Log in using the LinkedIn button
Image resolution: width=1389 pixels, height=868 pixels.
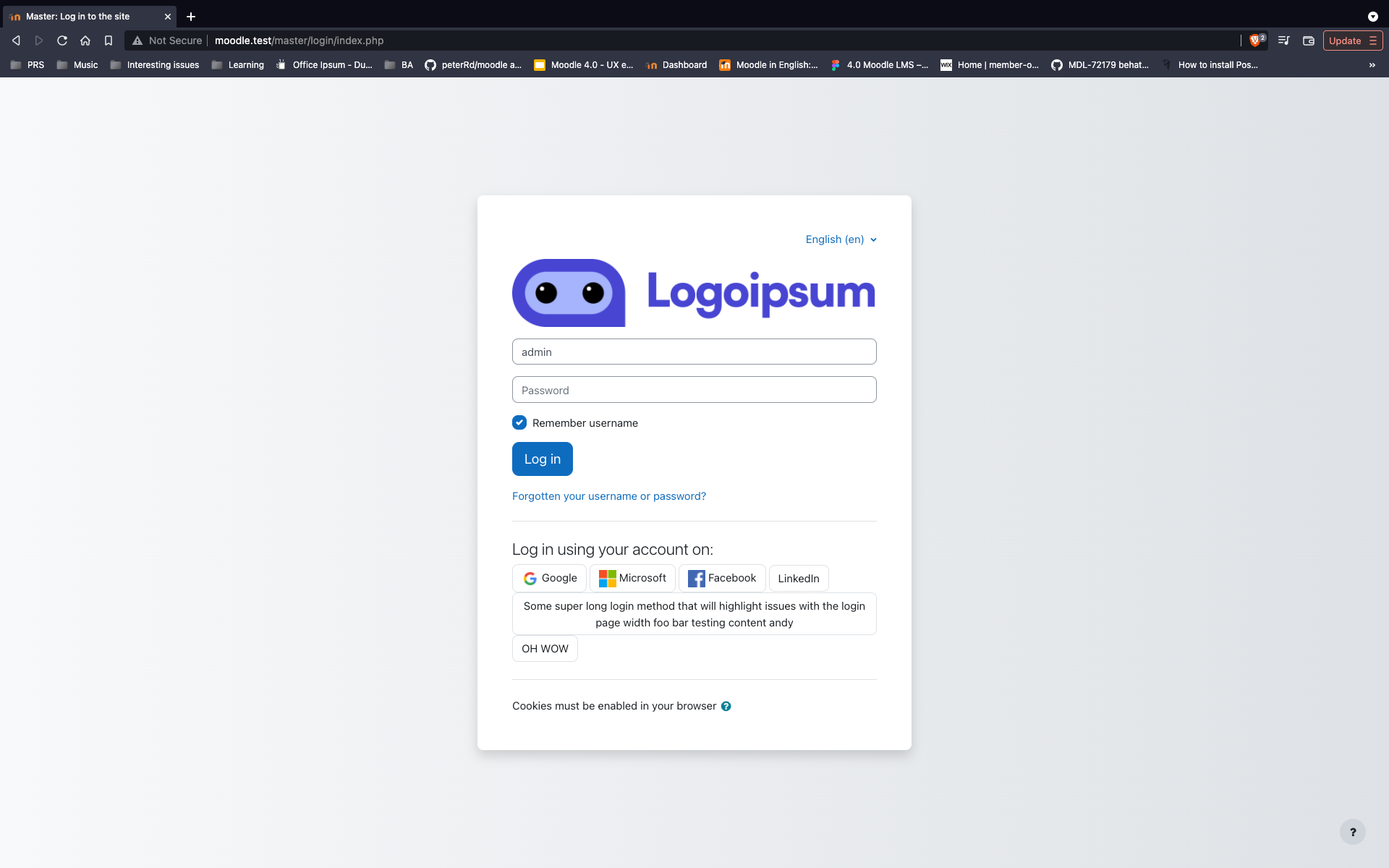pyautogui.click(x=799, y=579)
